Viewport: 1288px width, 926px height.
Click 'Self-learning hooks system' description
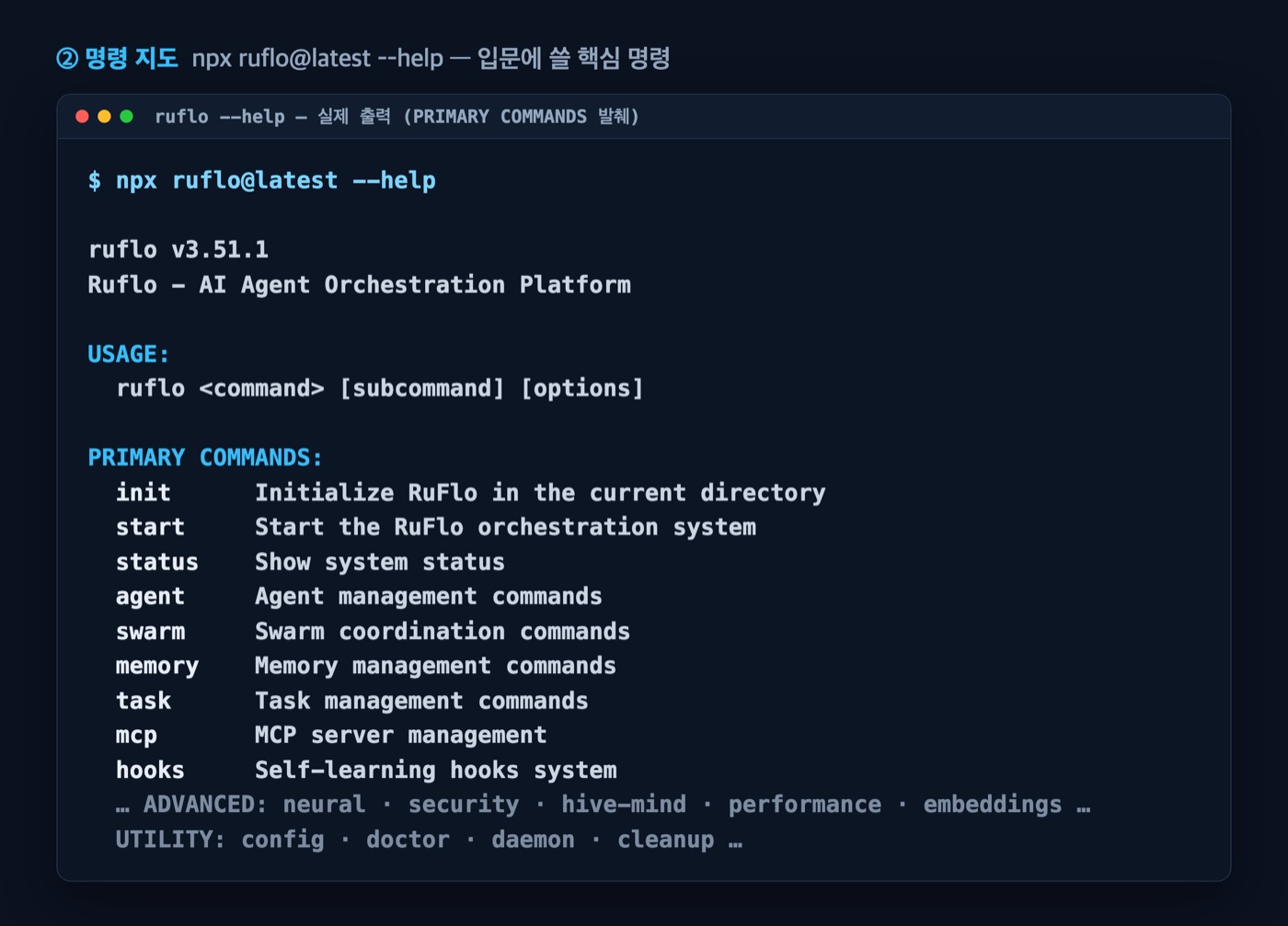point(436,770)
